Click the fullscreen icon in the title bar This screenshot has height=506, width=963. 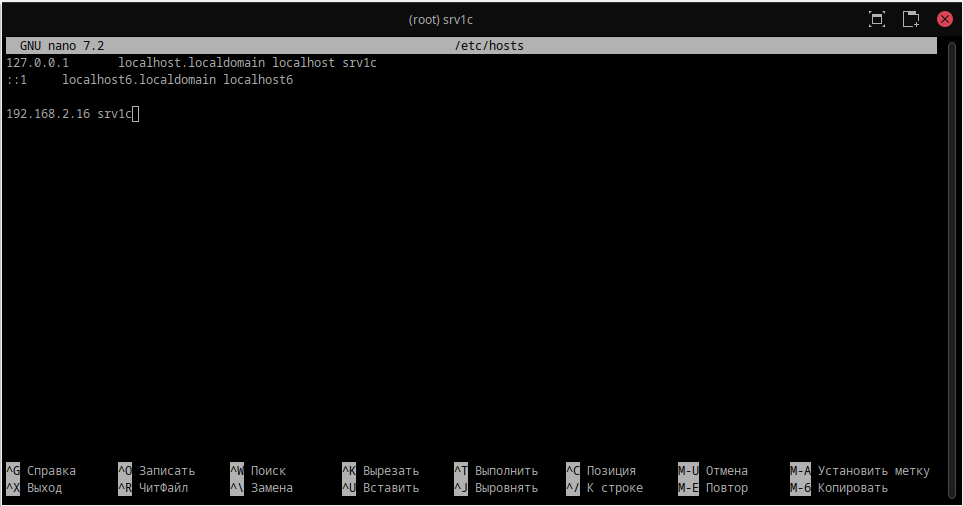pyautogui.click(x=877, y=19)
